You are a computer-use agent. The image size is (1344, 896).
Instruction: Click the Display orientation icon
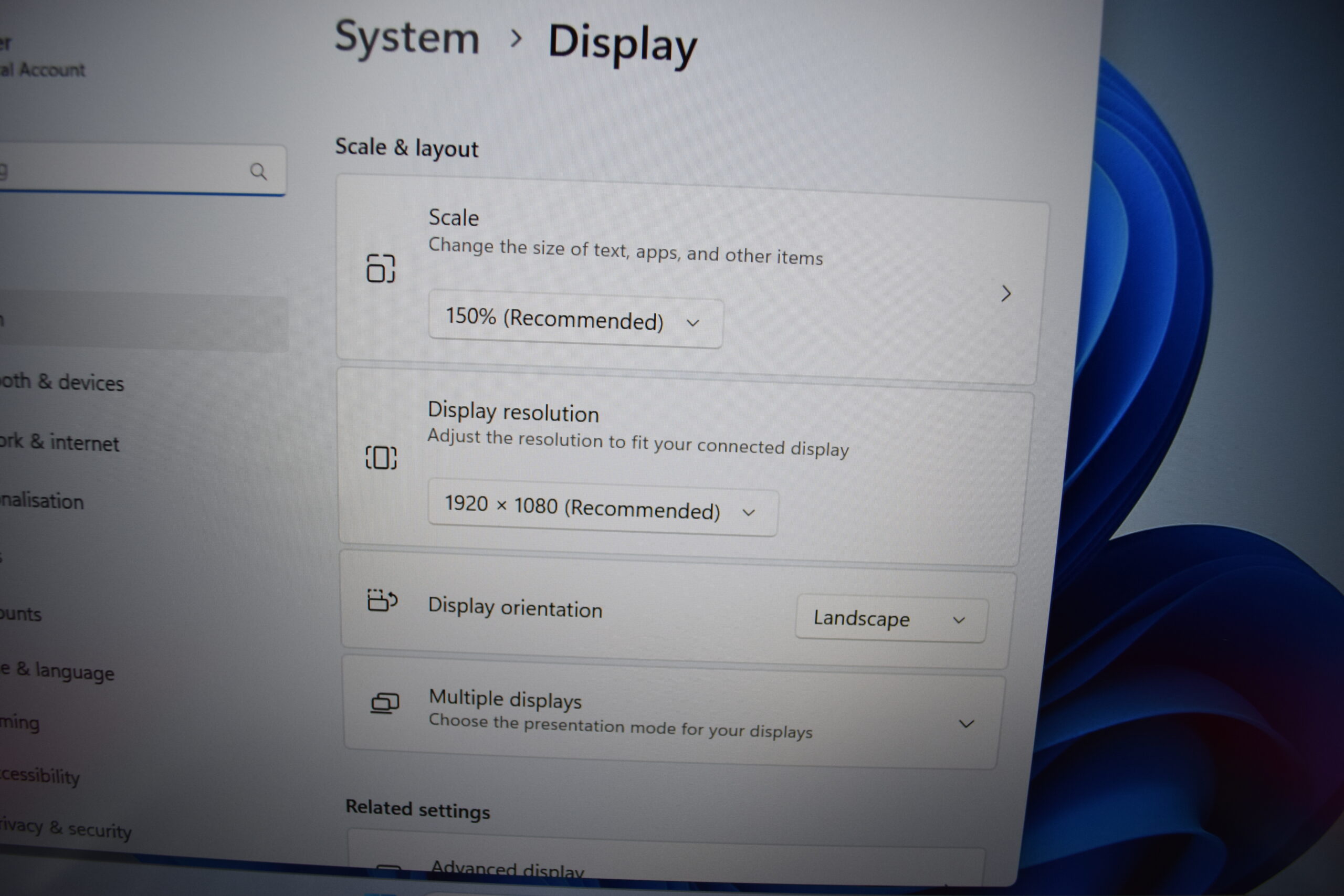point(382,600)
